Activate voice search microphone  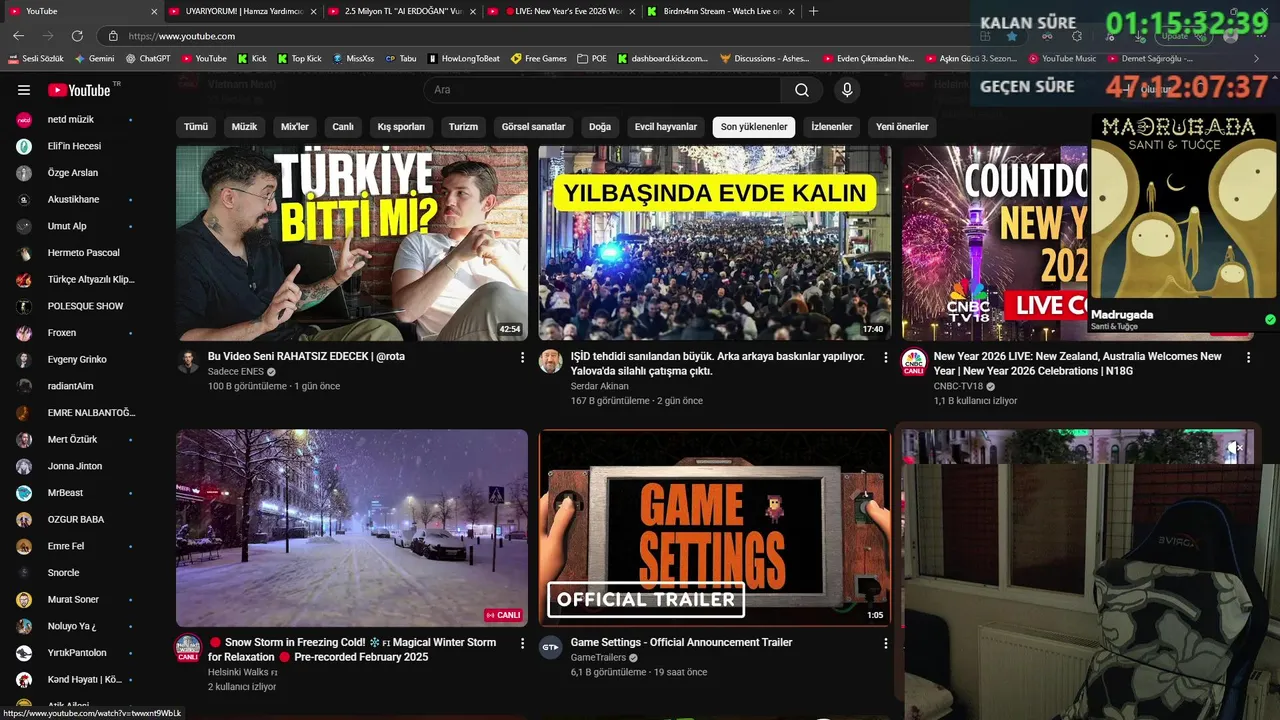click(847, 90)
